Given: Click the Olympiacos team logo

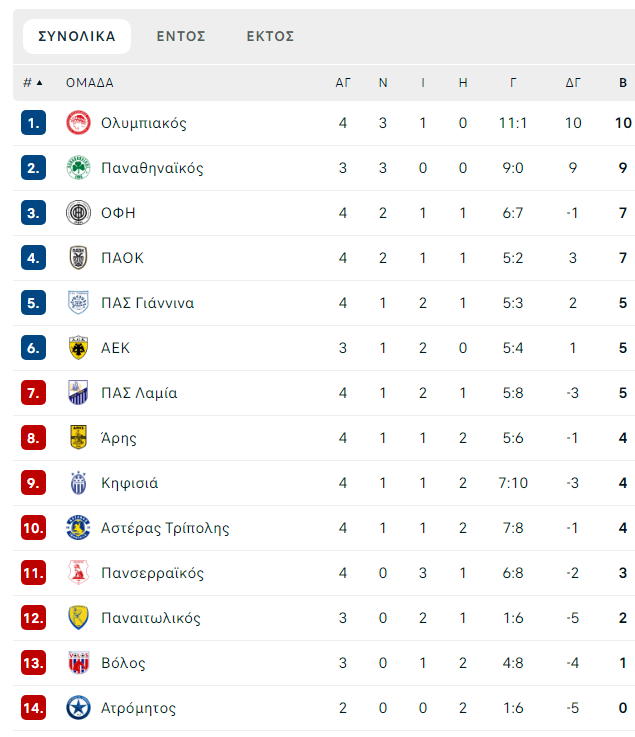Looking at the screenshot, I should click(78, 123).
